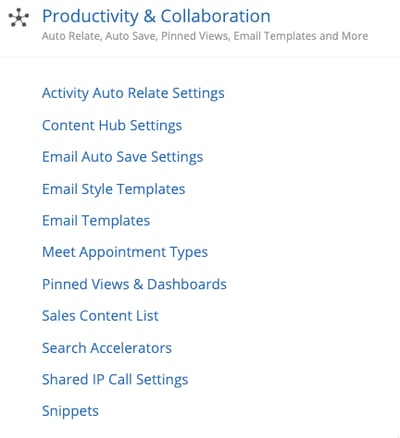
Task: Click the hub-and-spoke icon beside the title
Action: (19, 17)
